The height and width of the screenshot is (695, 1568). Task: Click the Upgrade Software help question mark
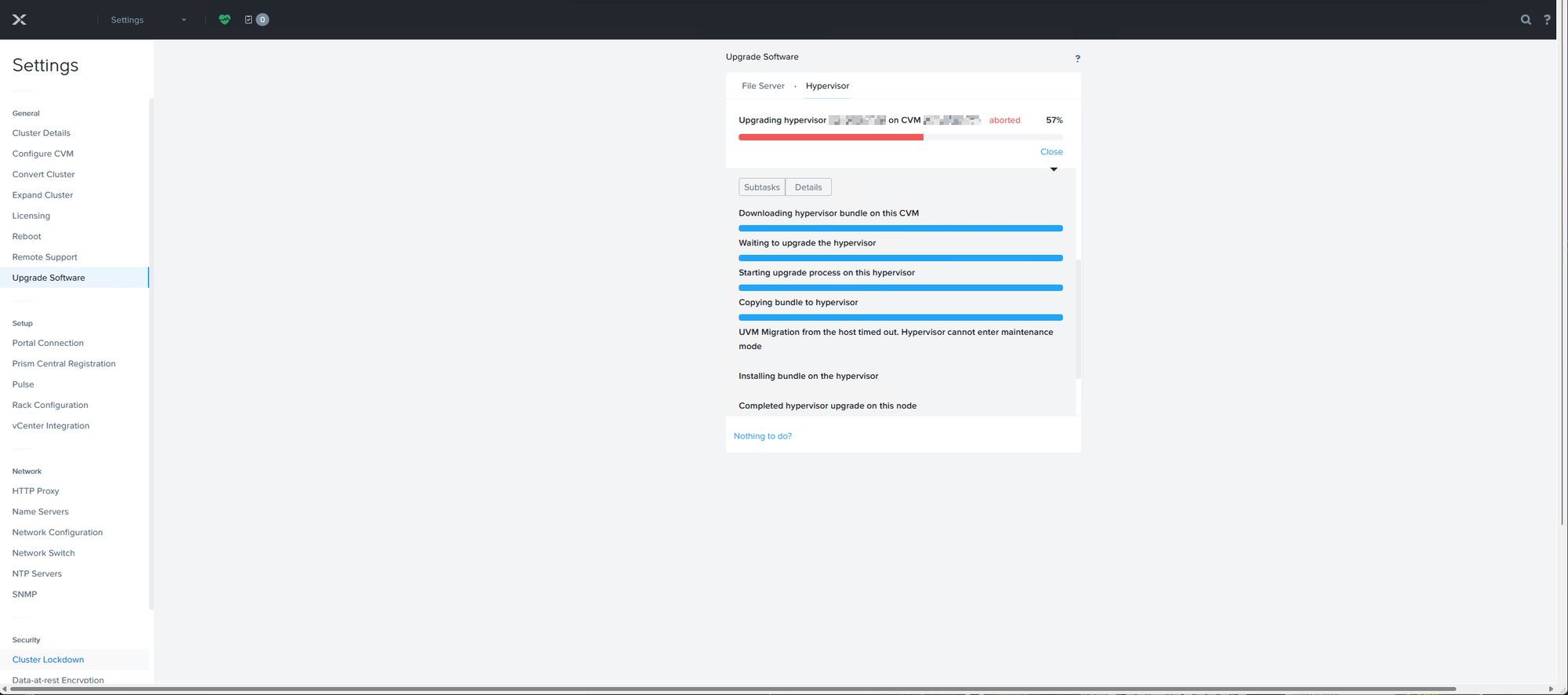click(x=1077, y=58)
